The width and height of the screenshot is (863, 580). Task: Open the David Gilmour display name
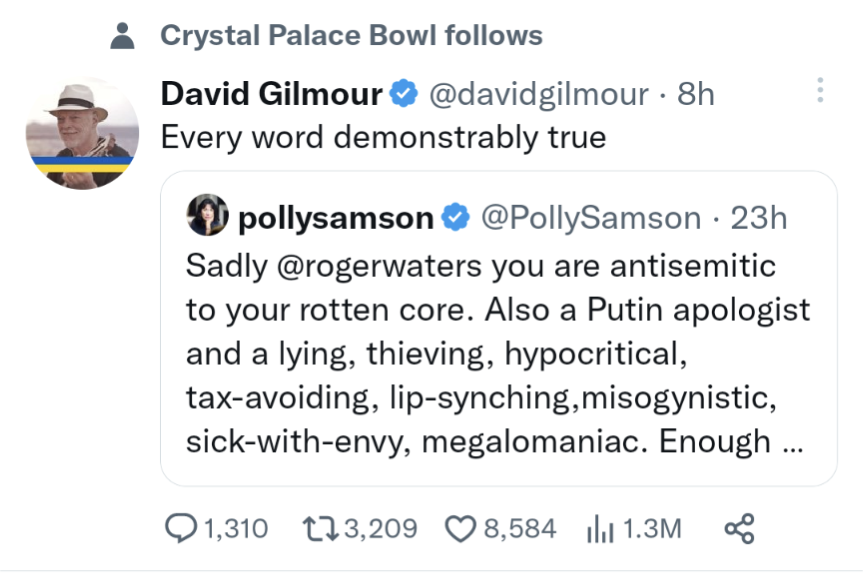[271, 95]
